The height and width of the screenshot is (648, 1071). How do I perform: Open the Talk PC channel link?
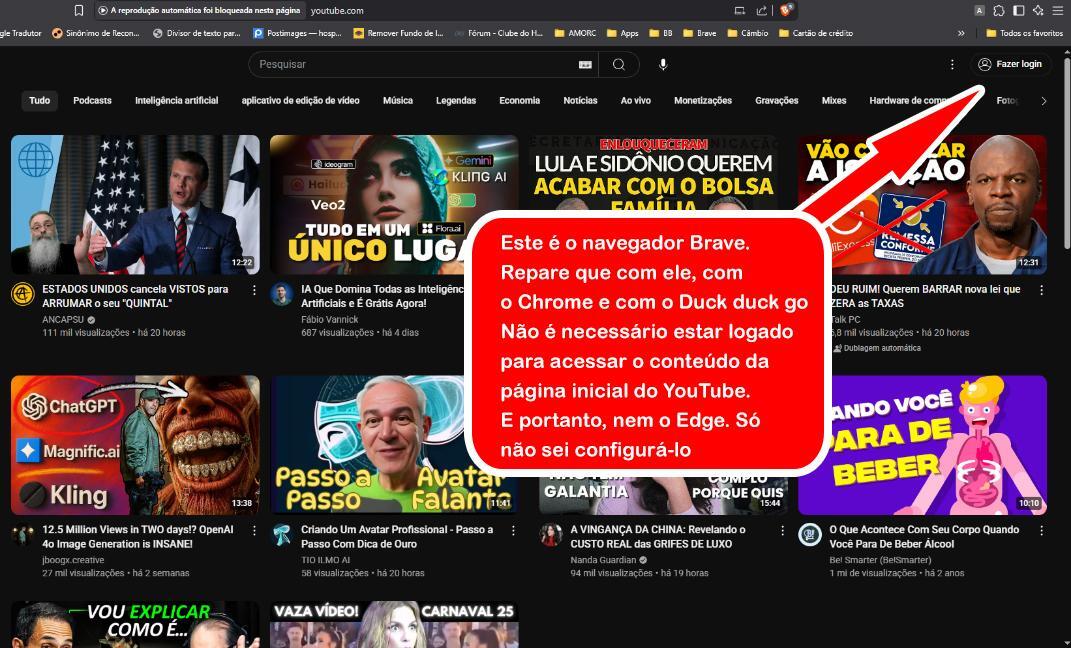pos(846,319)
